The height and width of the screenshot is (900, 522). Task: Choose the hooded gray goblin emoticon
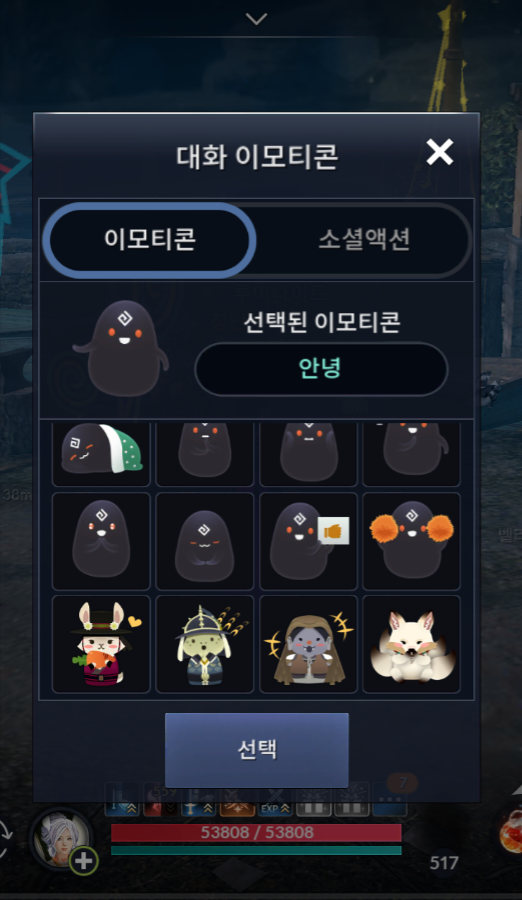[x=308, y=644]
